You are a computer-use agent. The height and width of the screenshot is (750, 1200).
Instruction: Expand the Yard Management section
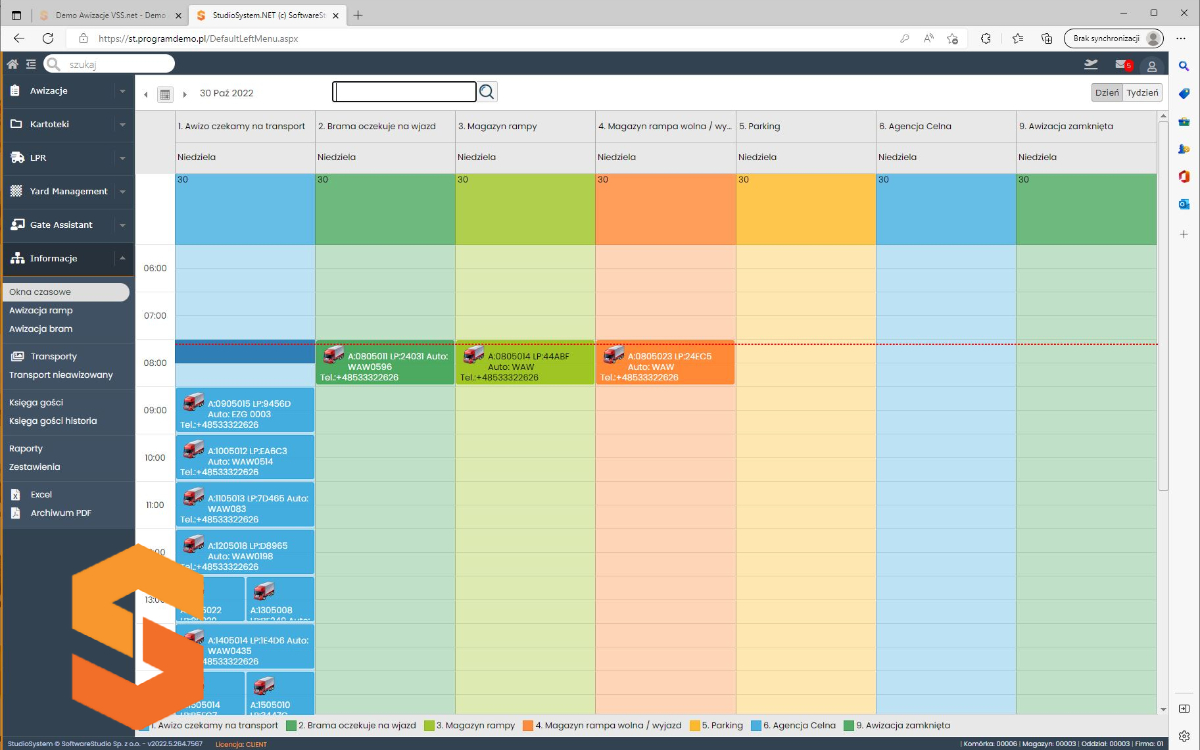(67, 191)
